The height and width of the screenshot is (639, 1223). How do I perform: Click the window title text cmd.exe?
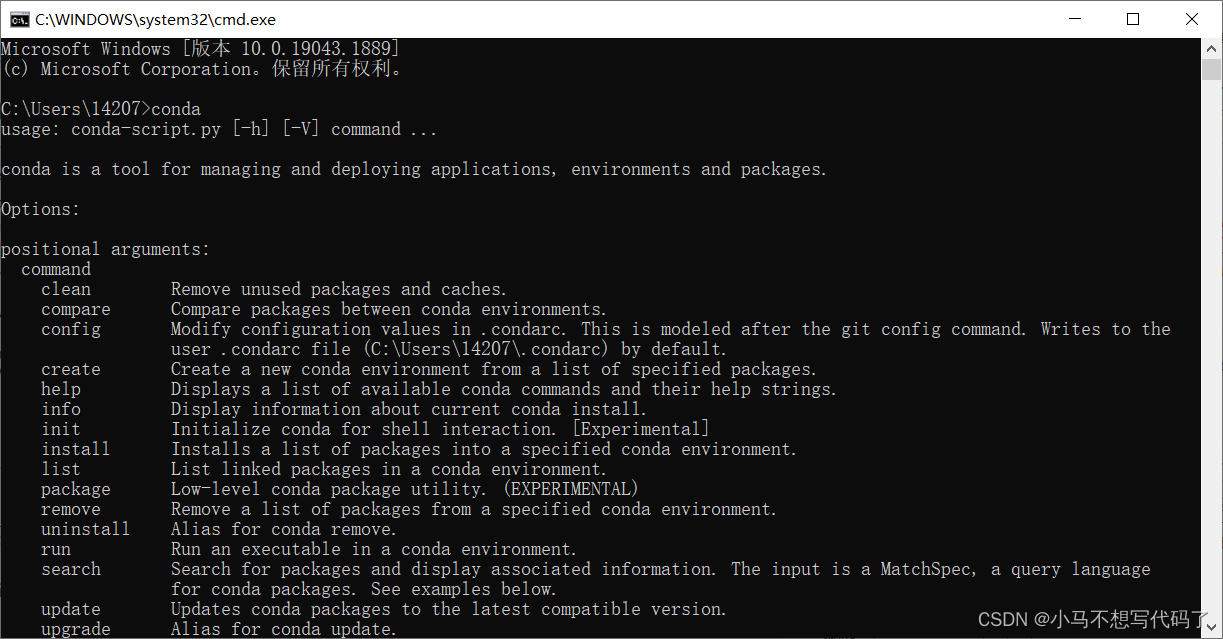155,19
